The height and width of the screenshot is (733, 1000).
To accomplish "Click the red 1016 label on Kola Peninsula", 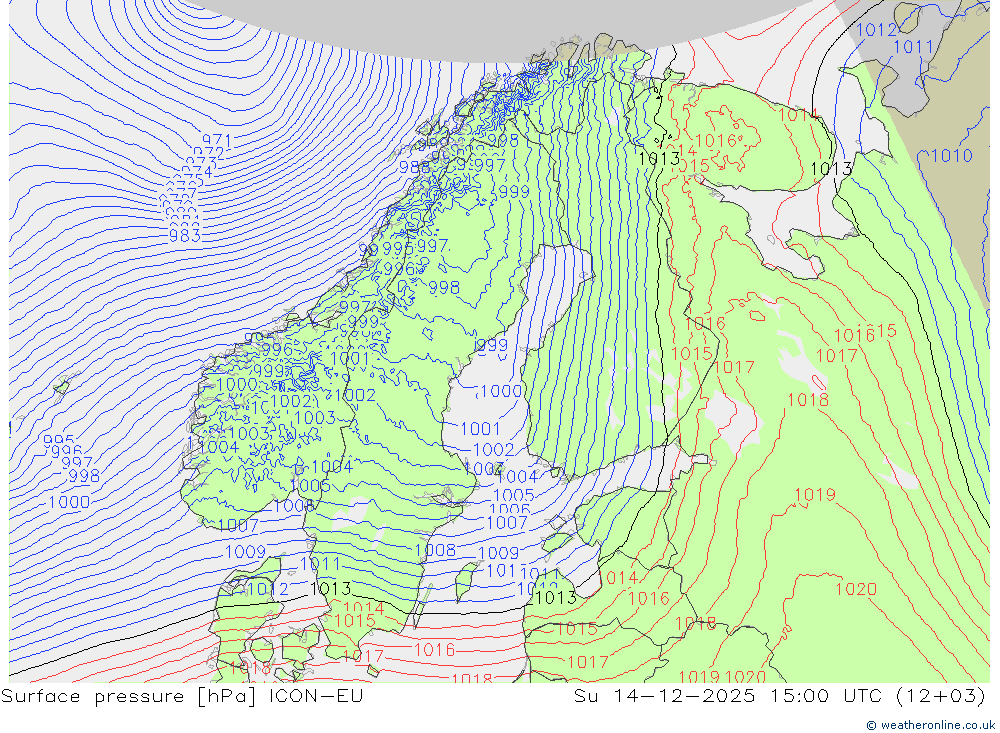I will [716, 141].
